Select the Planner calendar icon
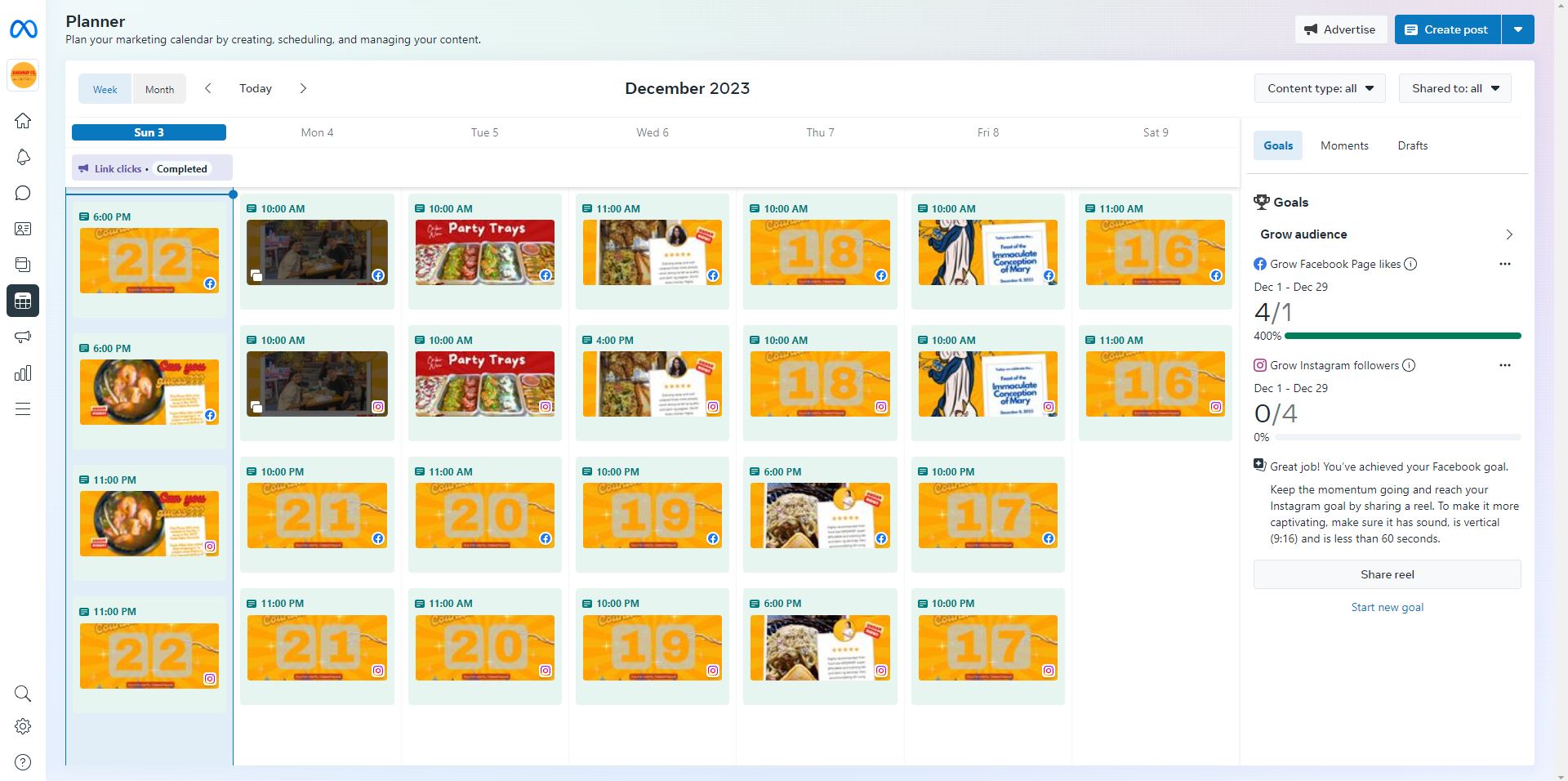The image size is (1568, 781). tap(23, 301)
